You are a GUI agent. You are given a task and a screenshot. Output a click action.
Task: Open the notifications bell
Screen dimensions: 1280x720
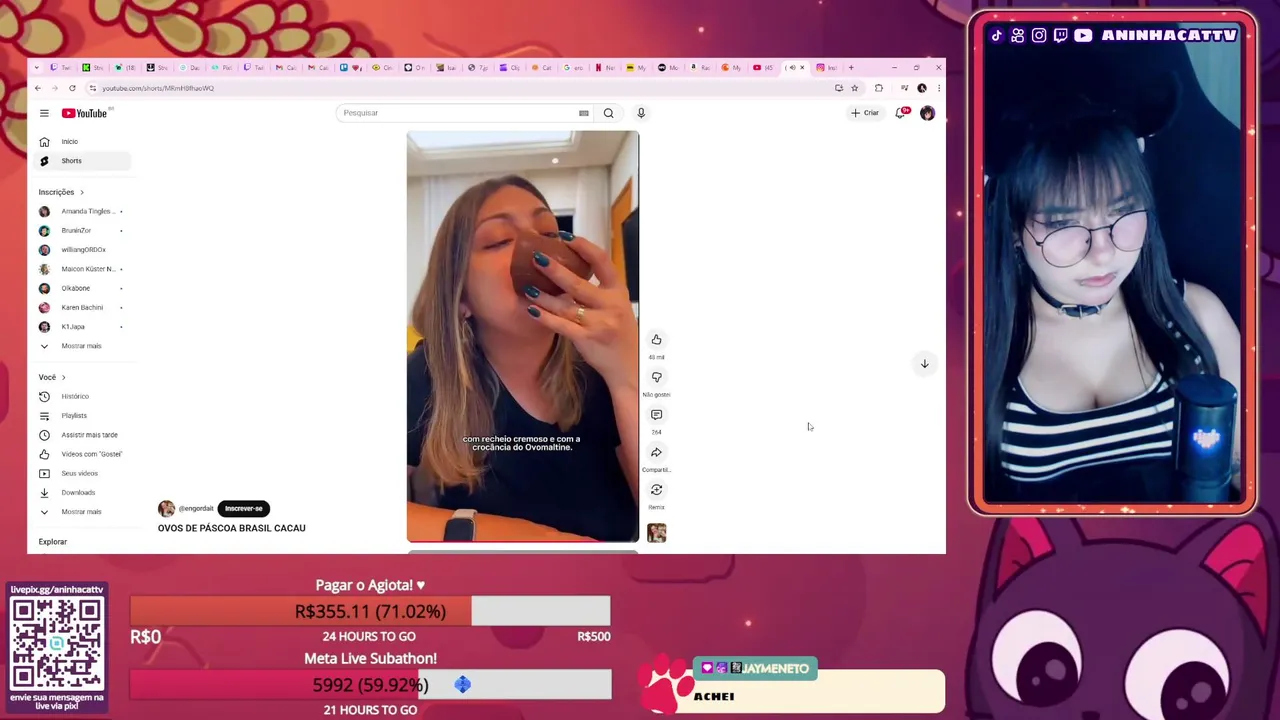(x=900, y=113)
